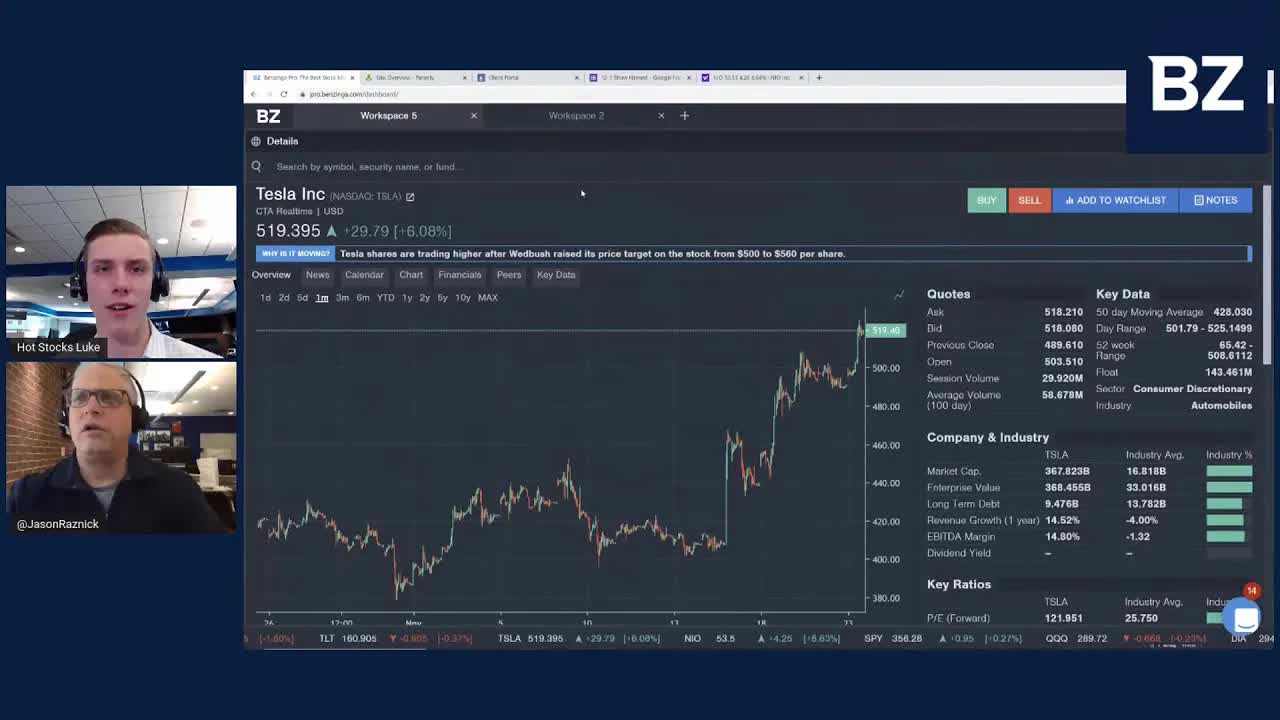This screenshot has height=720, width=1280.
Task: Click the browser reload button
Action: pos(284,94)
